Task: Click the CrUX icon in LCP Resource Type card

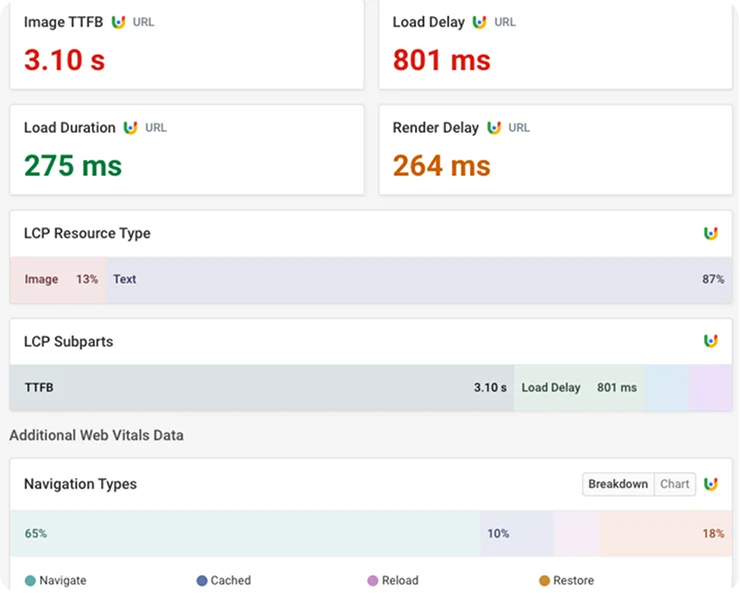Action: 711,233
